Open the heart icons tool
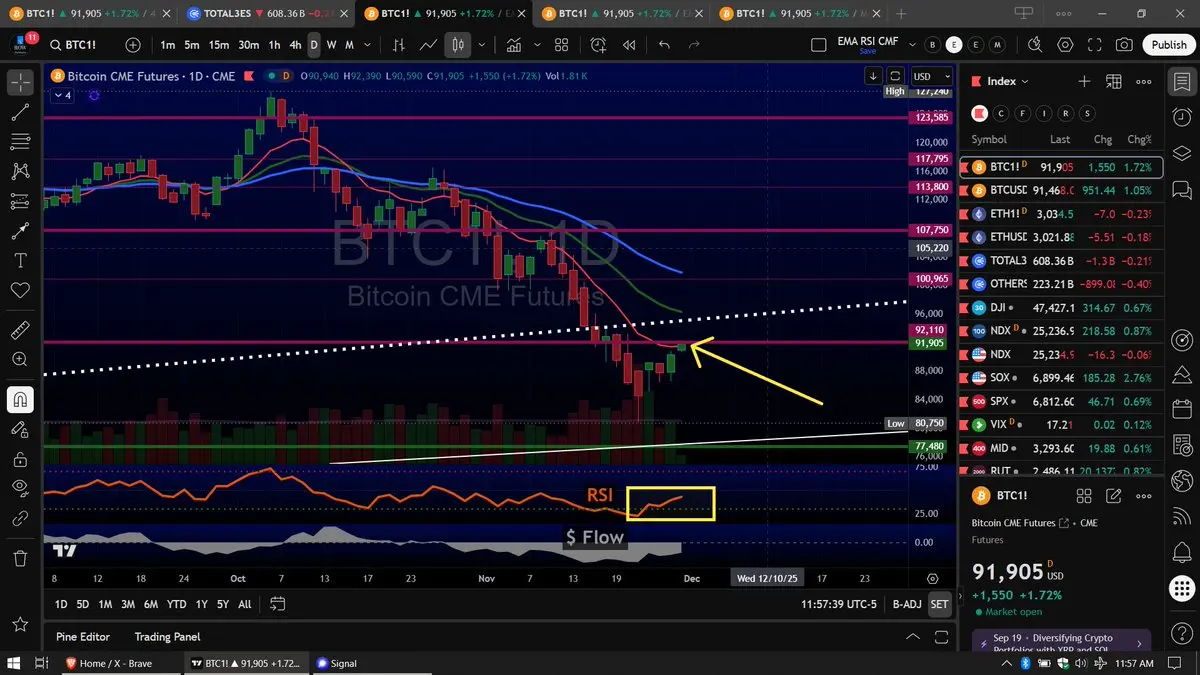The image size is (1200, 675). [x=20, y=290]
